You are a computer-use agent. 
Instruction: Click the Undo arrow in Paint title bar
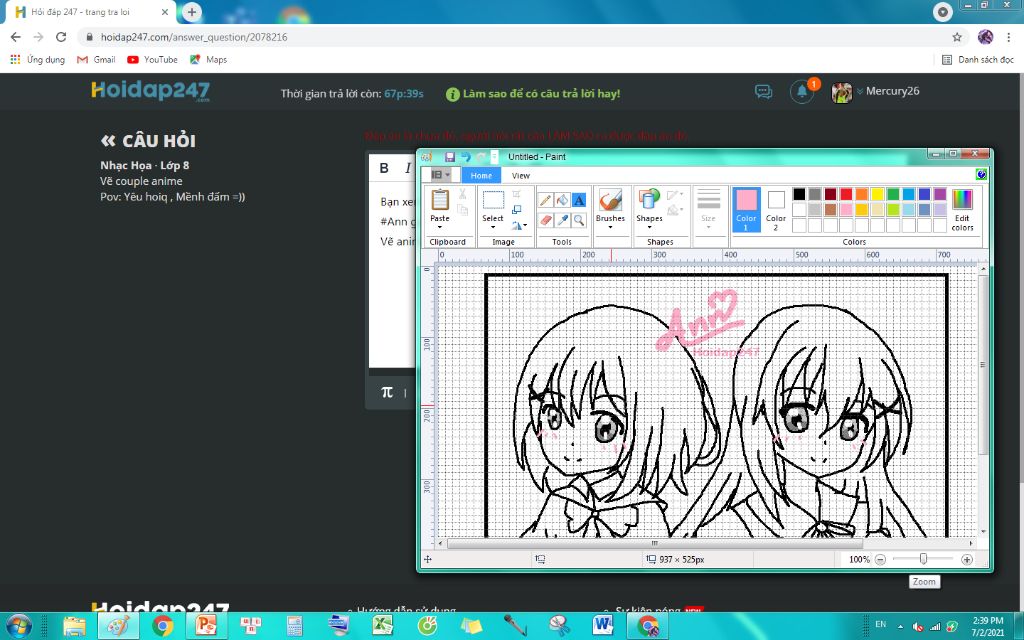point(466,157)
